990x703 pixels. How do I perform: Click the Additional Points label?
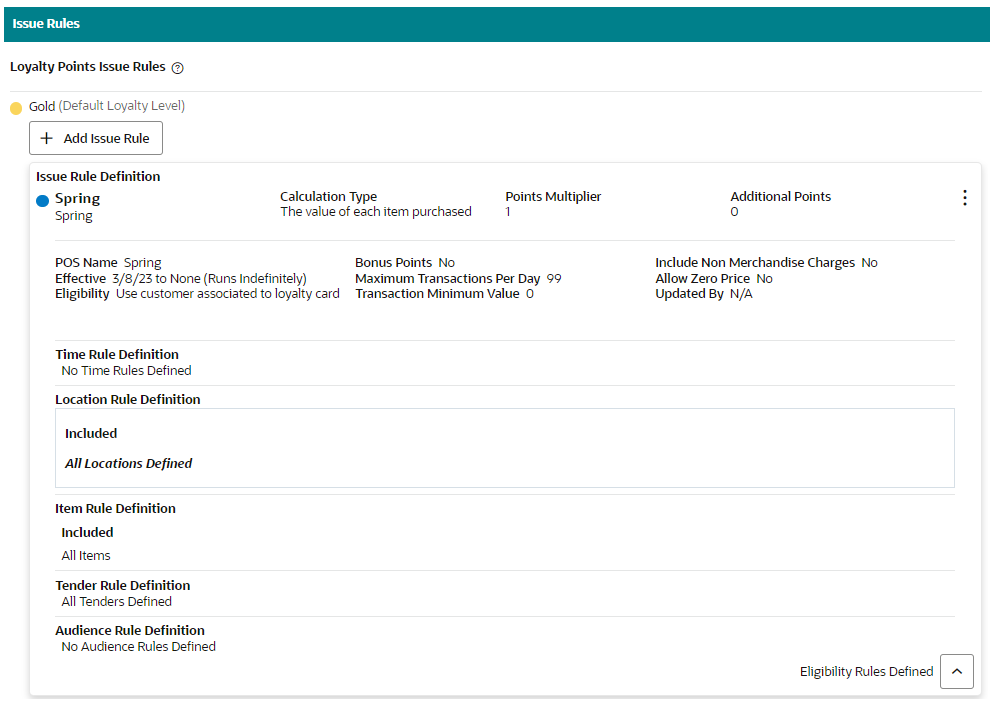(x=780, y=196)
